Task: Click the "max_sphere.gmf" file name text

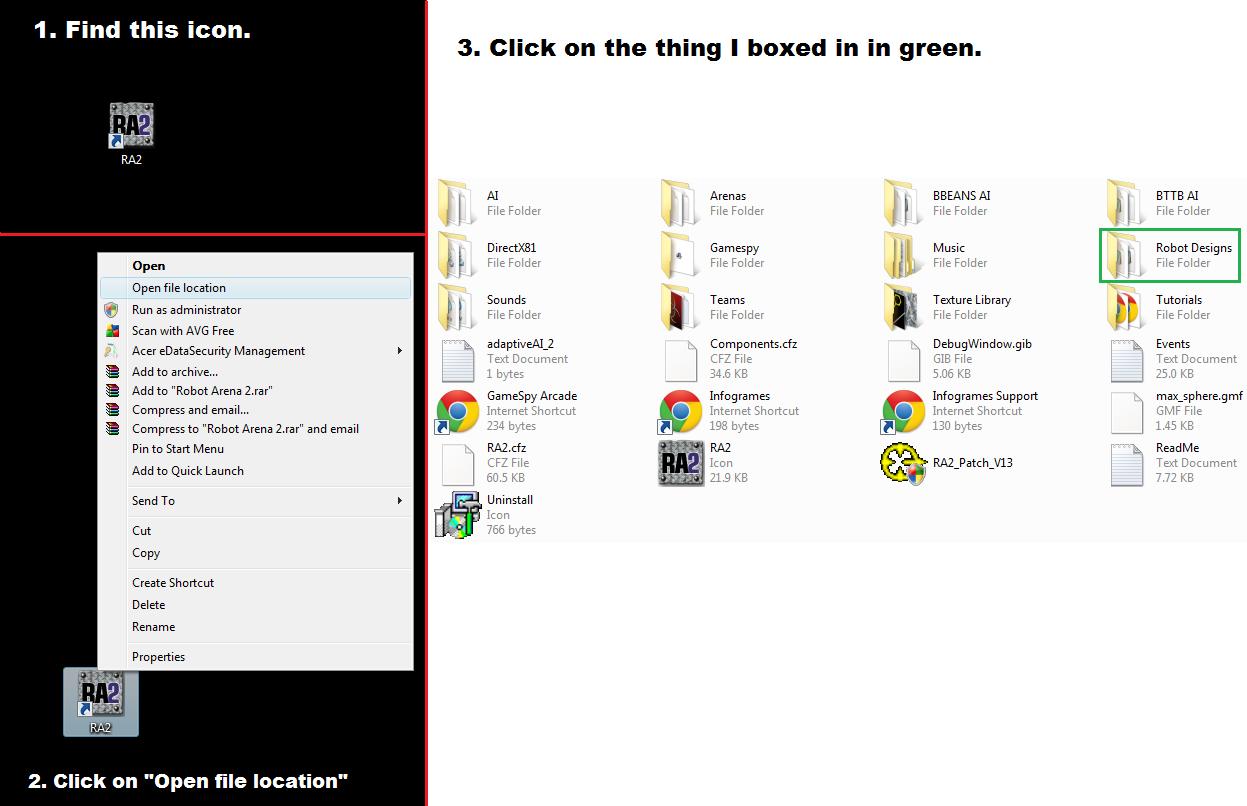Action: [x=1199, y=396]
